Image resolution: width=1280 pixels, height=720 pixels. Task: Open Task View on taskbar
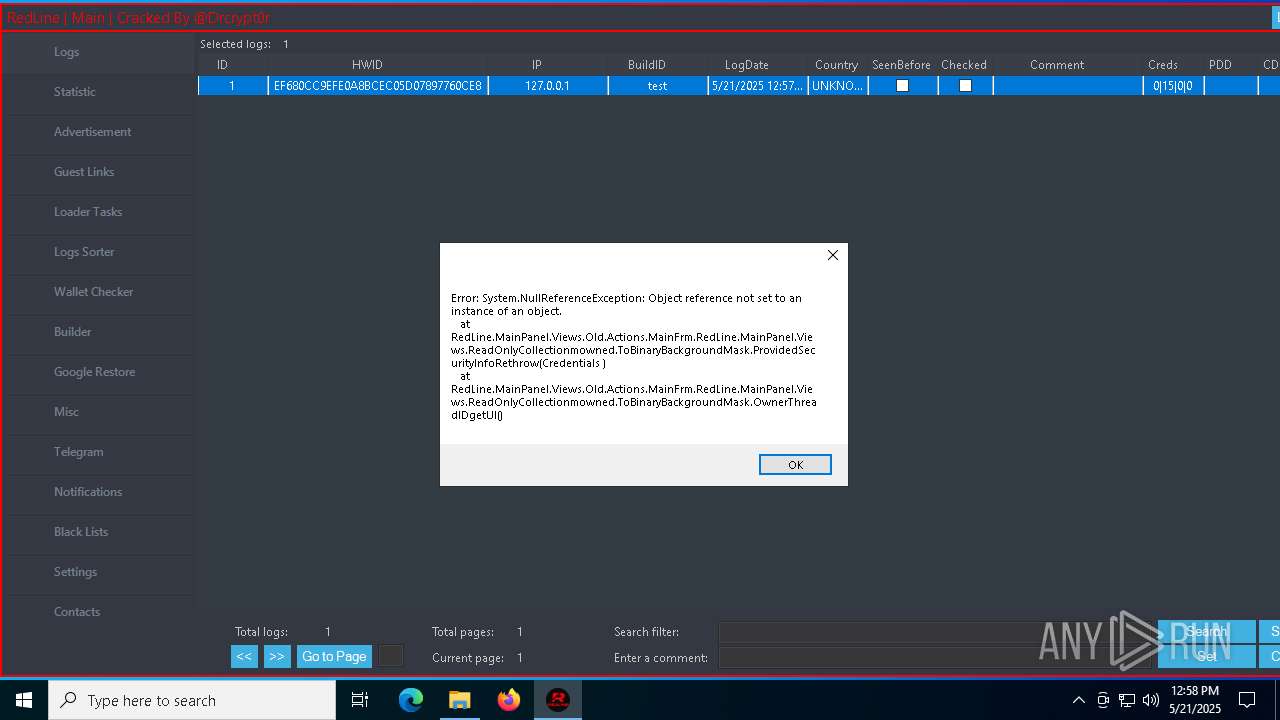pyautogui.click(x=361, y=700)
